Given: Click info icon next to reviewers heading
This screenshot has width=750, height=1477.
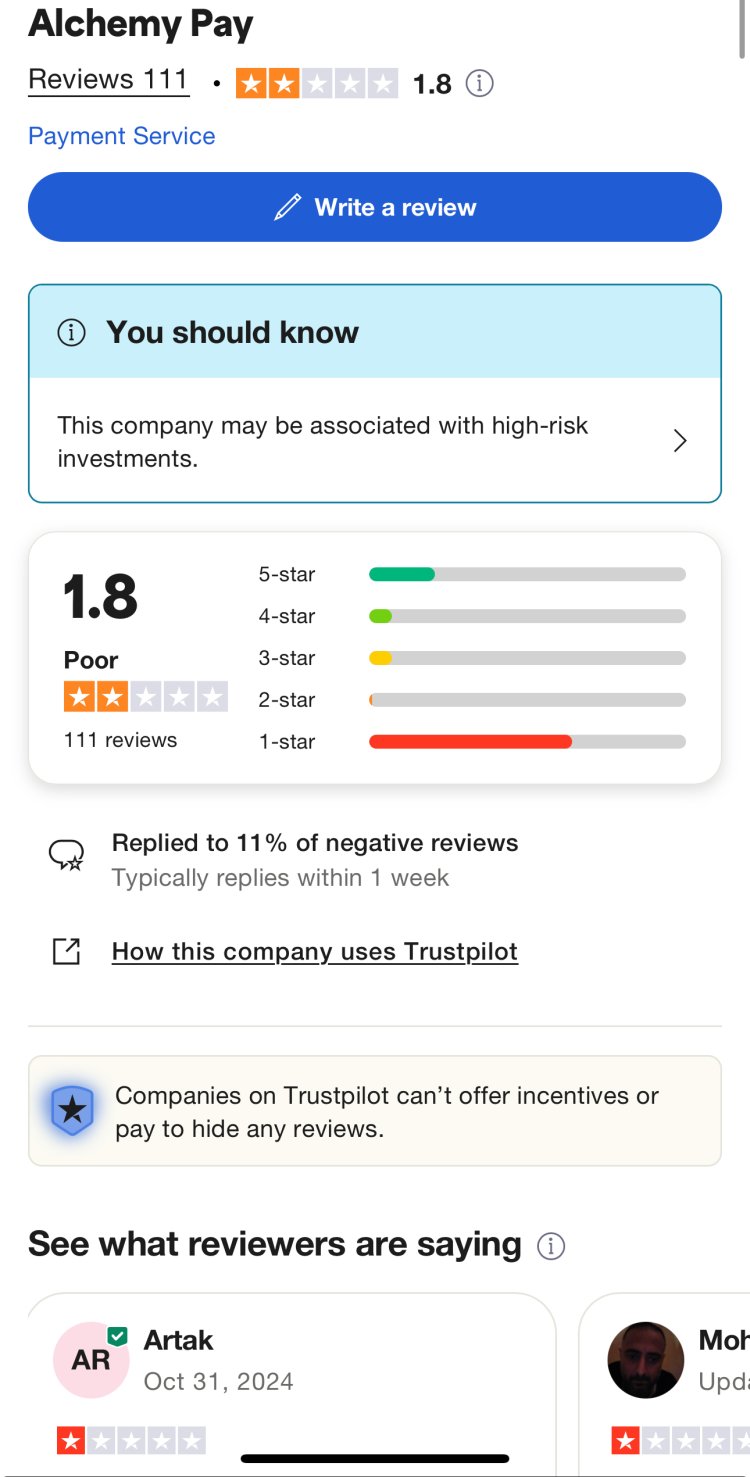Looking at the screenshot, I should [551, 1246].
